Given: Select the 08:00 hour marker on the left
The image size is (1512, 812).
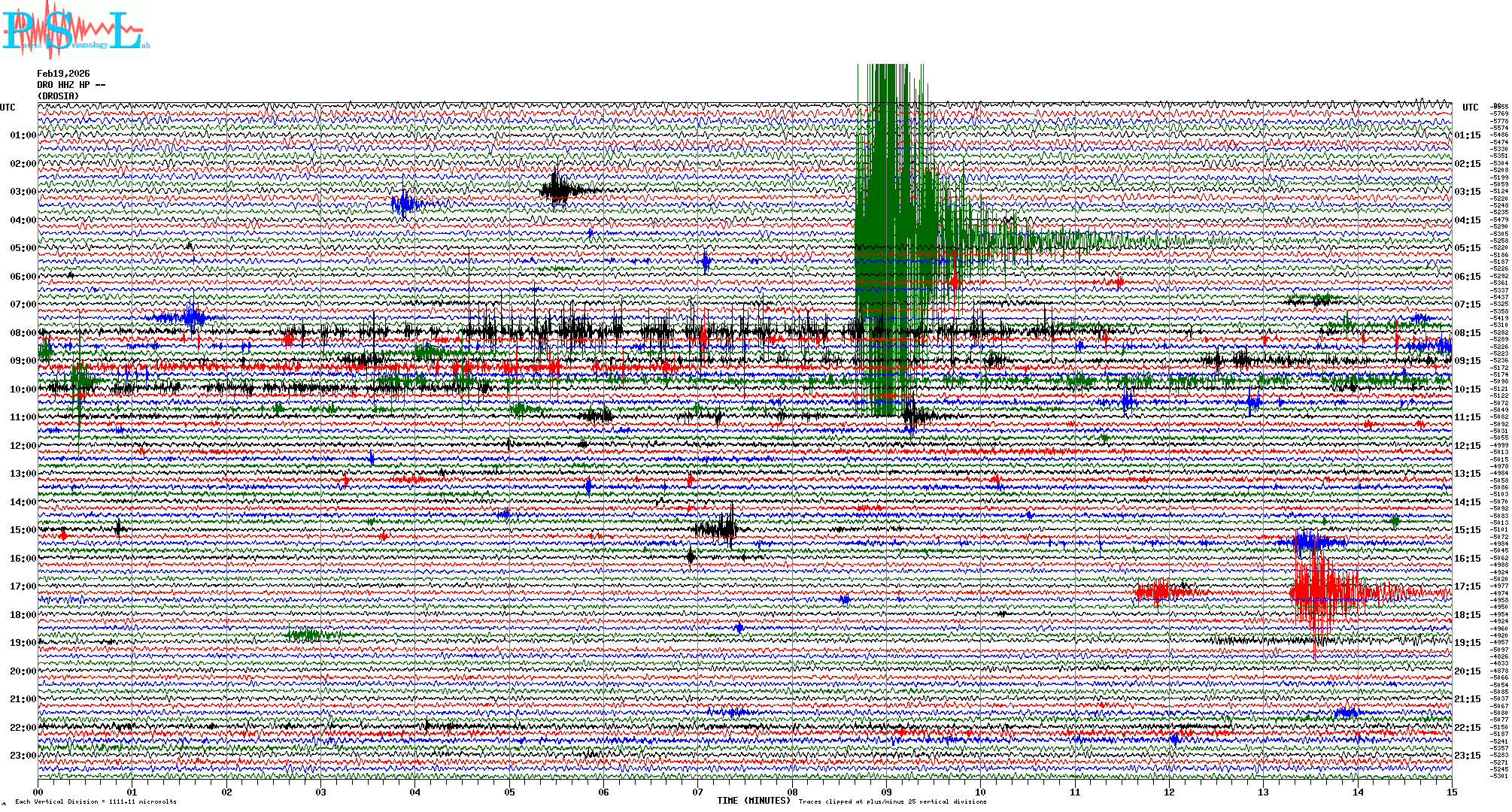Looking at the screenshot, I should click(23, 333).
